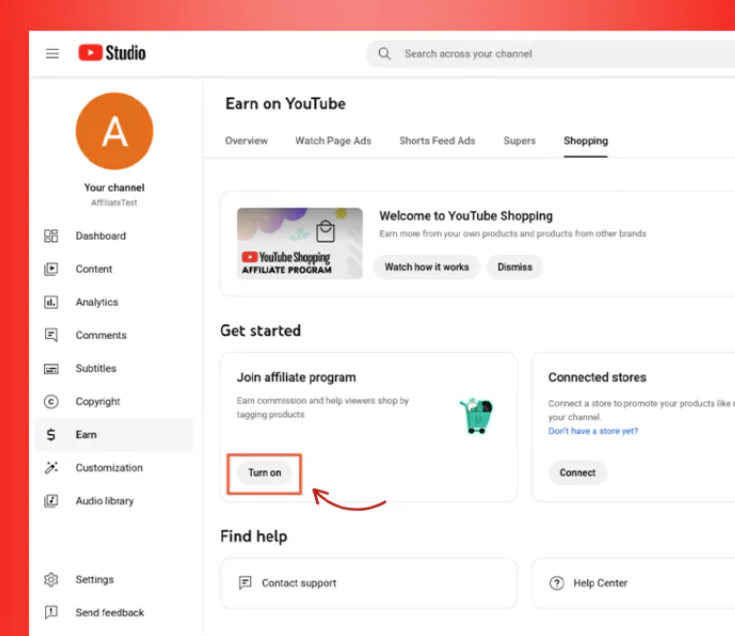The image size is (735, 636).
Task: Click the Find help heading
Action: point(254,537)
